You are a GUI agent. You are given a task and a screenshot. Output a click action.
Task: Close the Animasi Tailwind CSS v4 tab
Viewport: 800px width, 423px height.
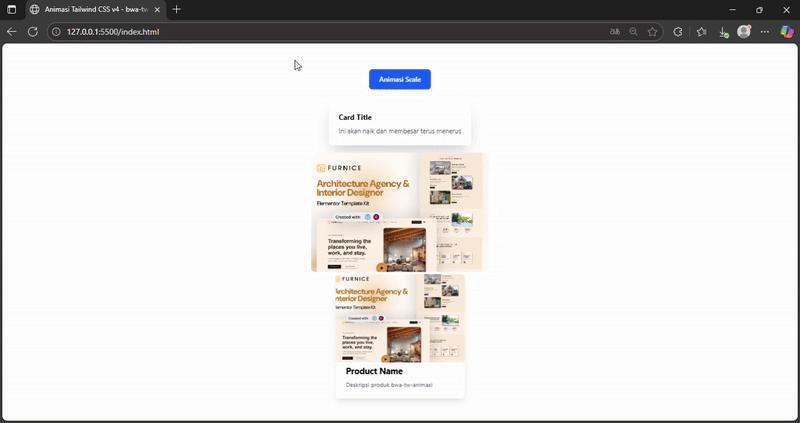pyautogui.click(x=158, y=9)
